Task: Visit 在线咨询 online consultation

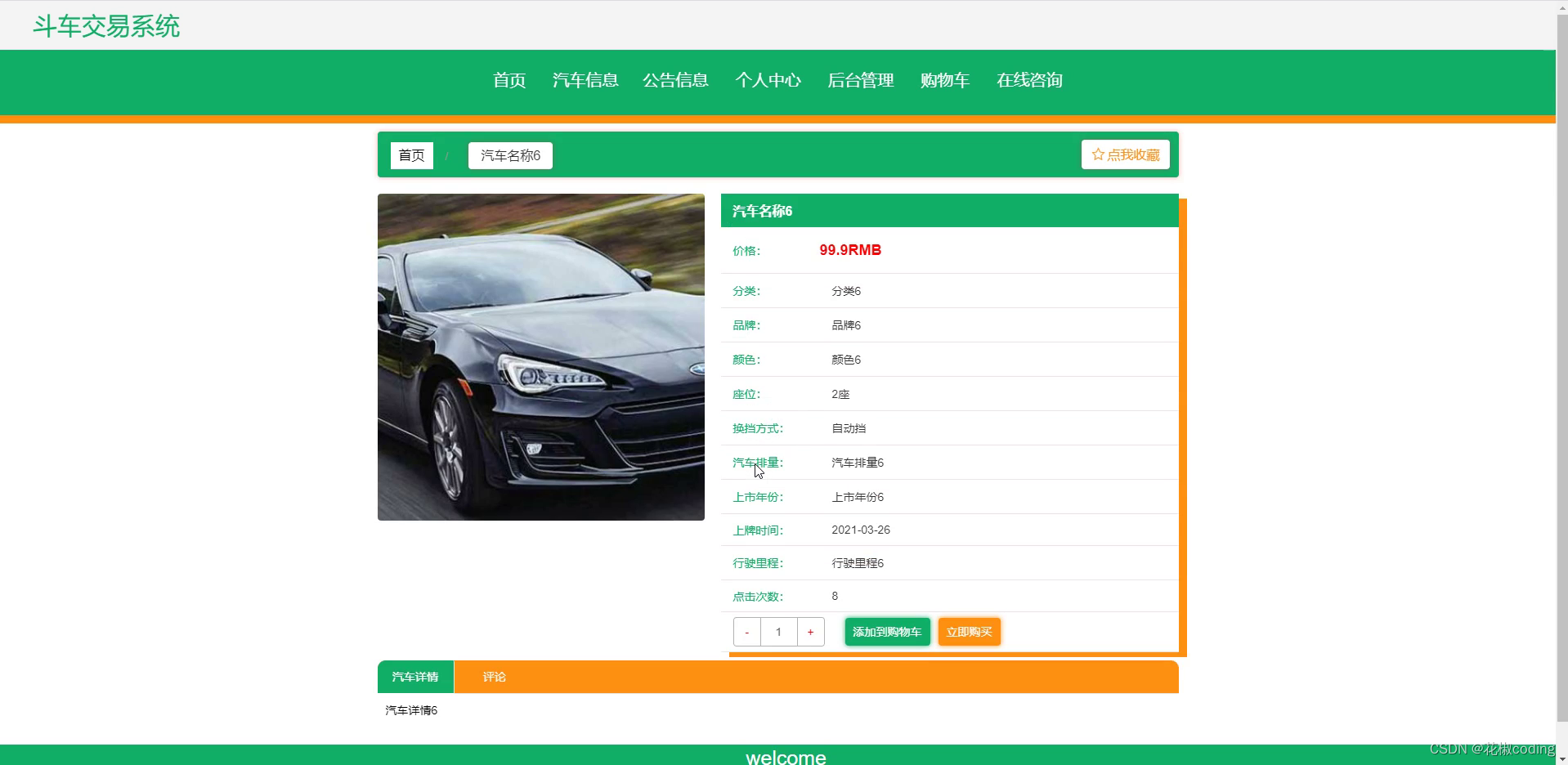Action: tap(1029, 81)
